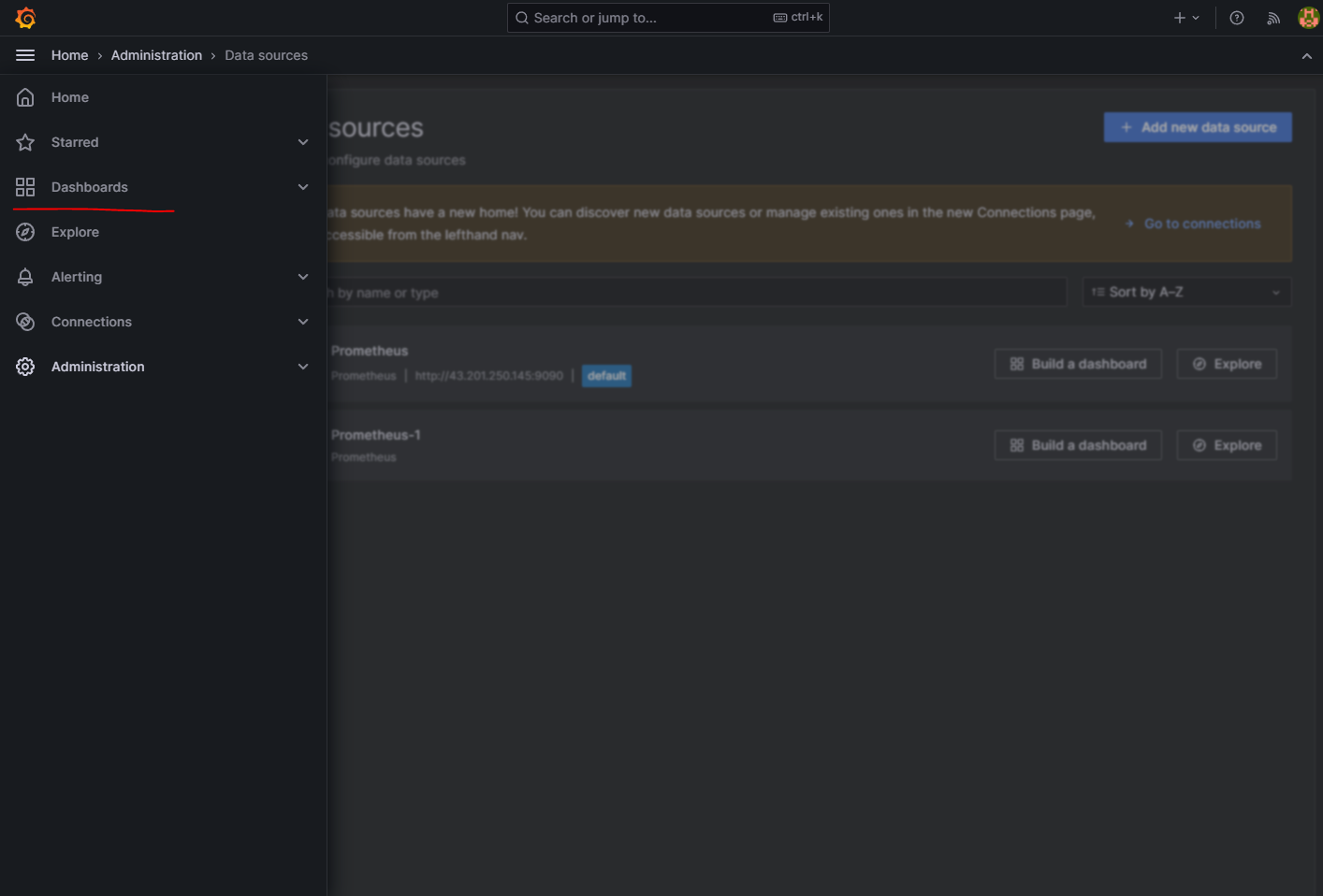Click Explore button for Prometheus default source

[1227, 364]
